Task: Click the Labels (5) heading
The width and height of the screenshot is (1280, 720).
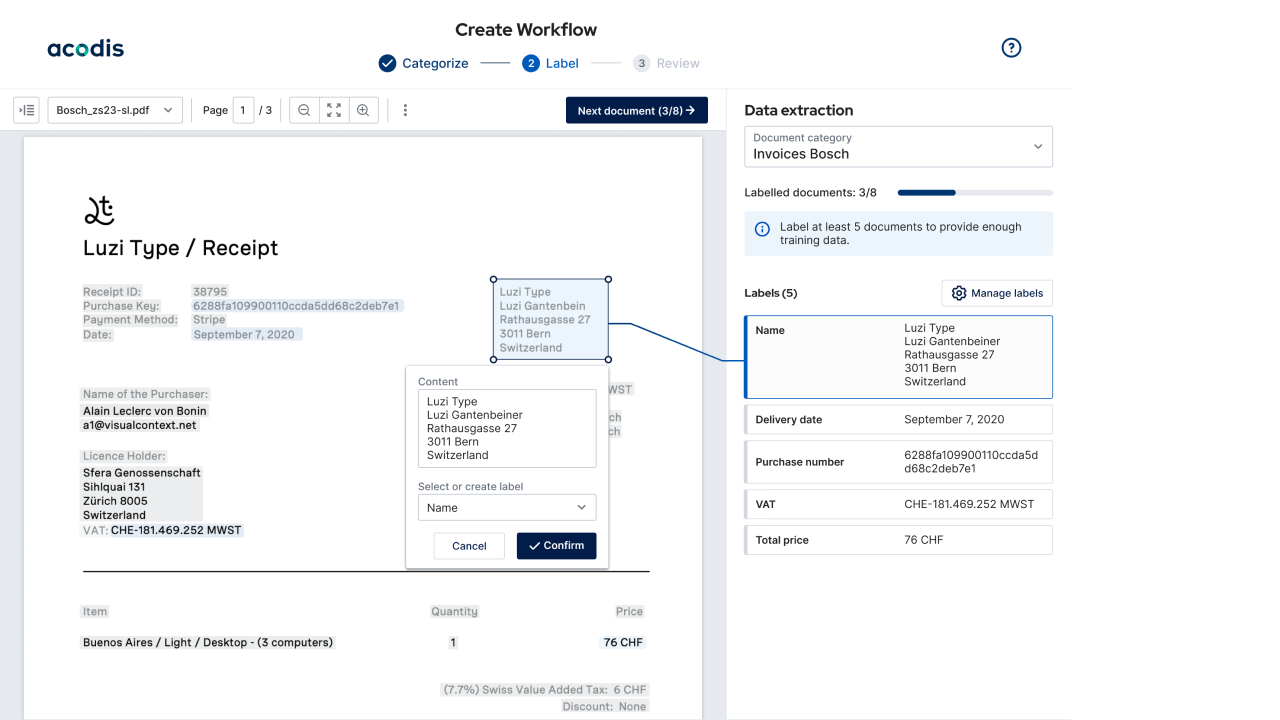Action: click(x=771, y=293)
